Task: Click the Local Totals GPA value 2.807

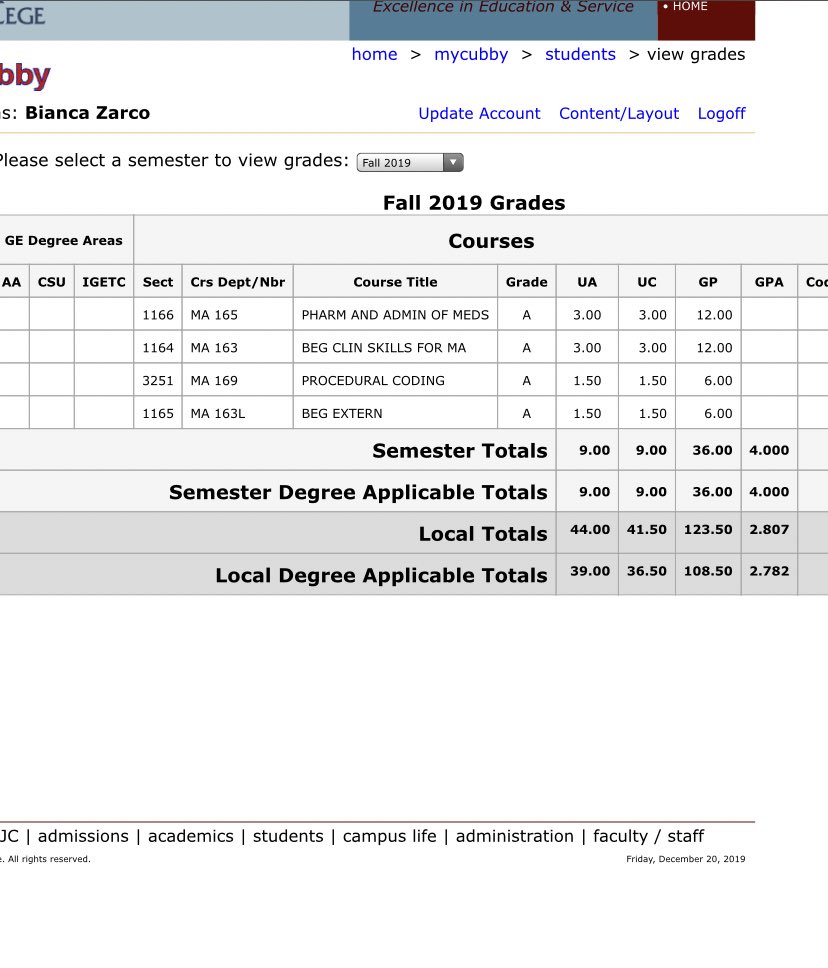Action: (x=769, y=529)
